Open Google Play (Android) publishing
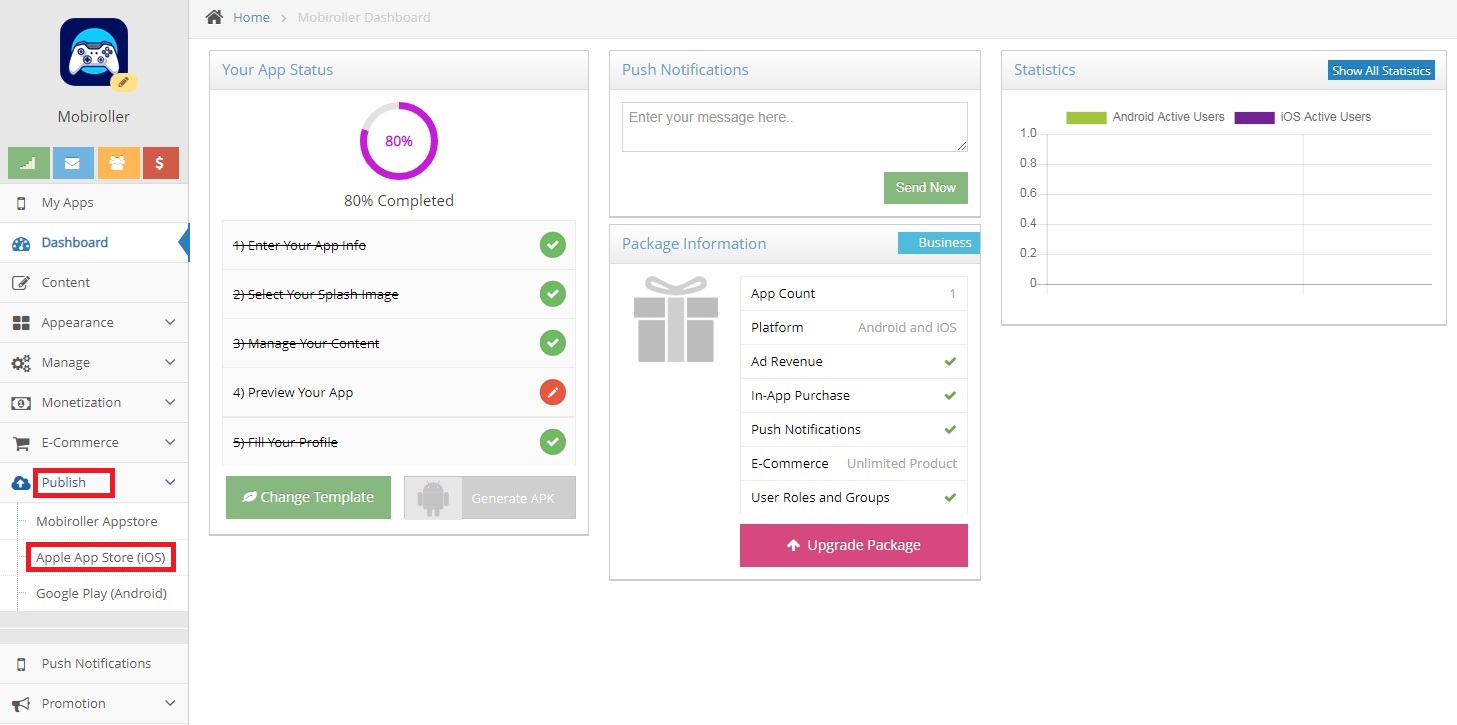 101,593
